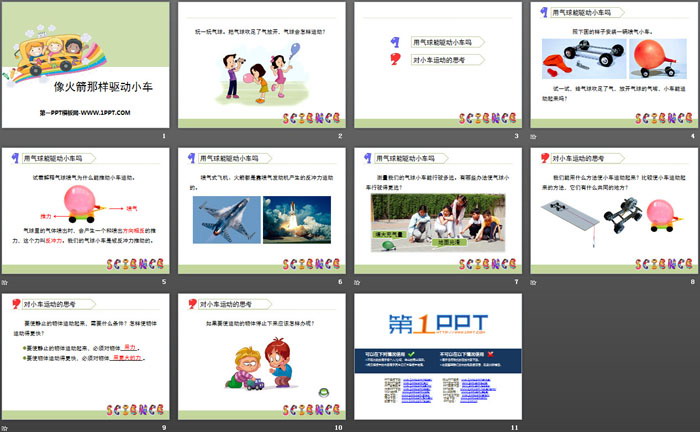The height and width of the screenshot is (432, 700).
Task: Click the red pushpin icon on slide 3
Action: click(x=396, y=61)
